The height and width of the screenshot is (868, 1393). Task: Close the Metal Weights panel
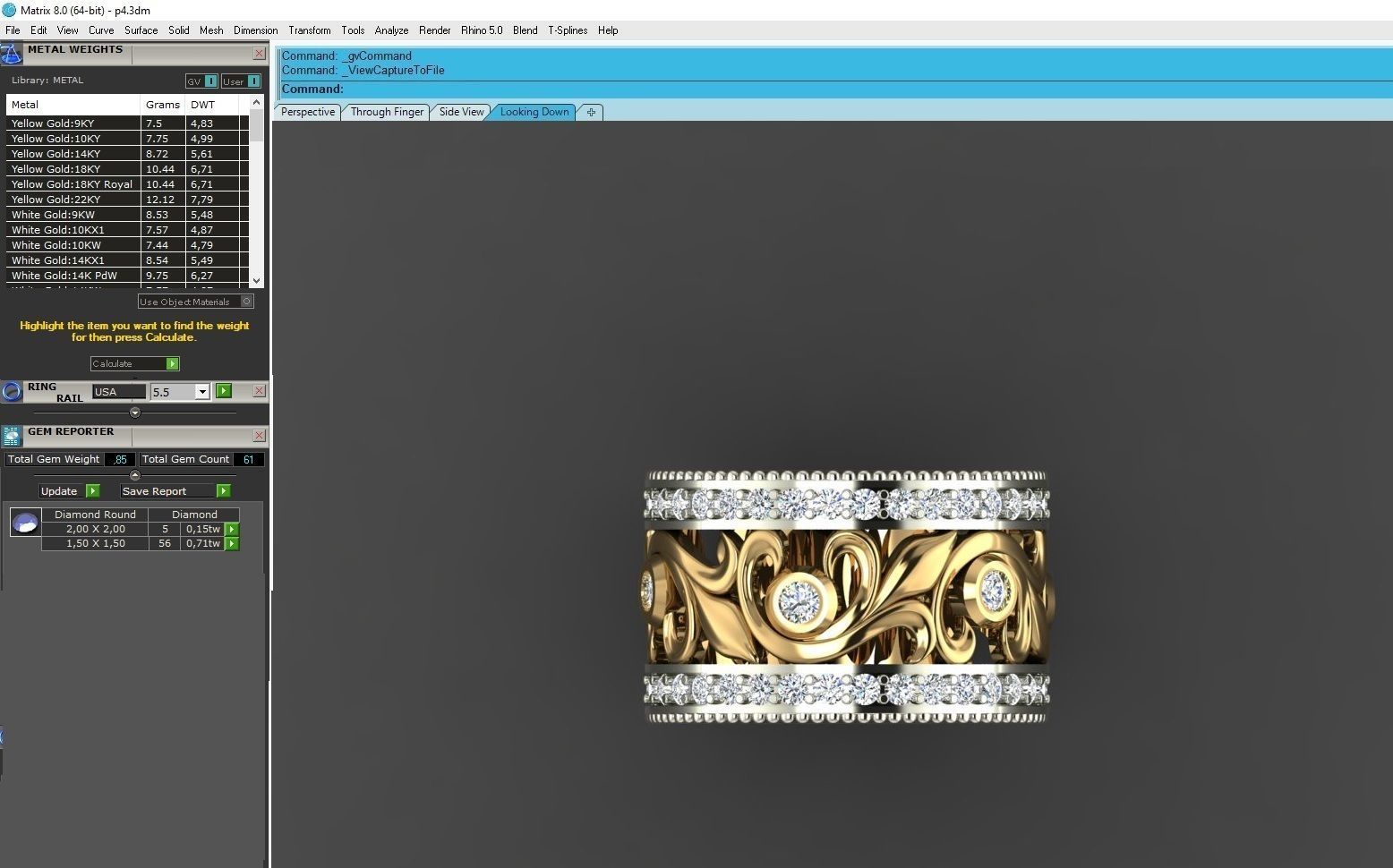tap(259, 54)
